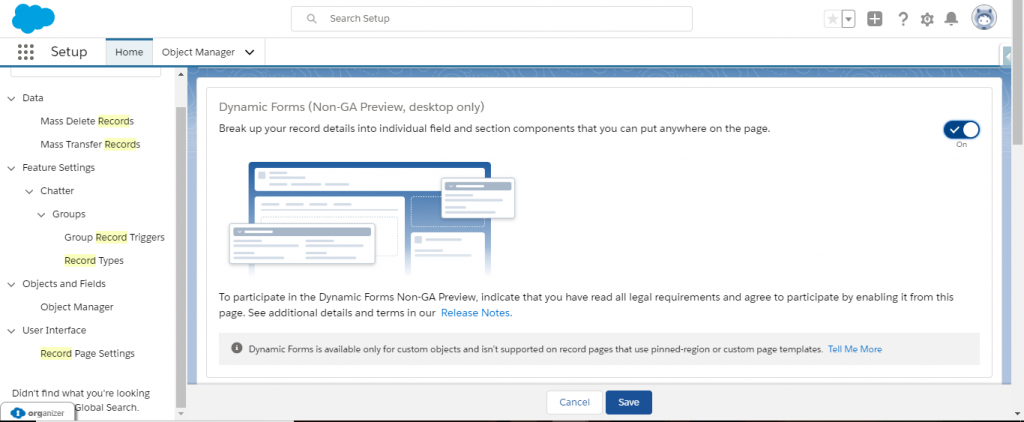Follow the Tell Me More link
Viewport: 1024px width, 422px height.
[855, 349]
